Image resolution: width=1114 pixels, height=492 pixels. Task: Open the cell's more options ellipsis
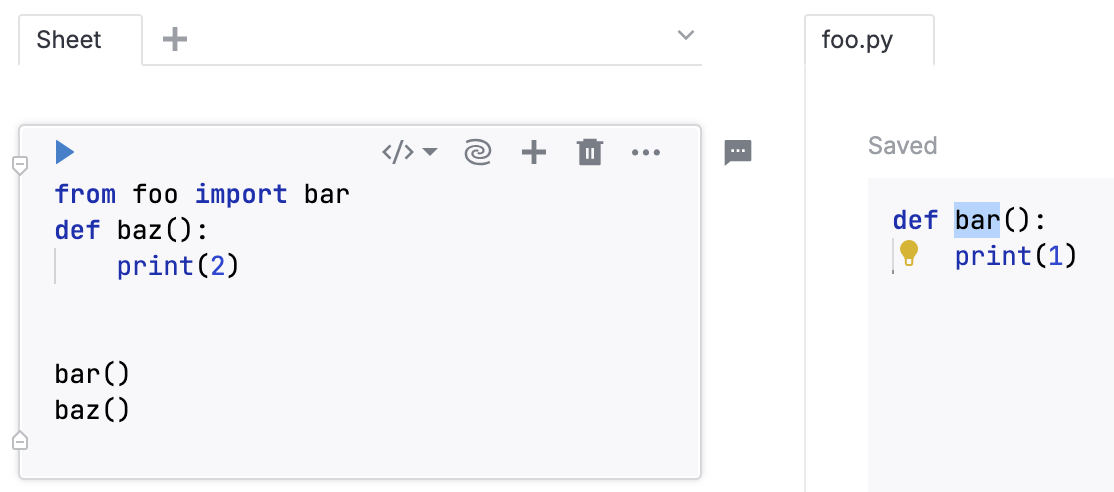(646, 152)
